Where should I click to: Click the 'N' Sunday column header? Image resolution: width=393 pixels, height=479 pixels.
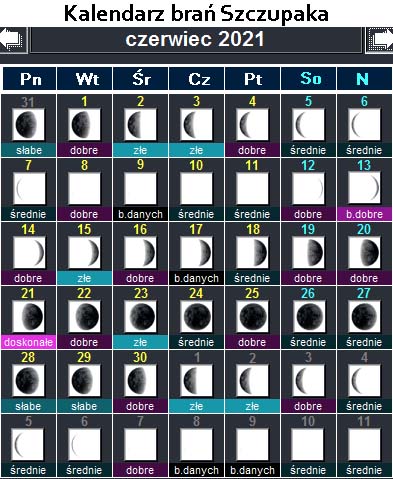(364, 79)
